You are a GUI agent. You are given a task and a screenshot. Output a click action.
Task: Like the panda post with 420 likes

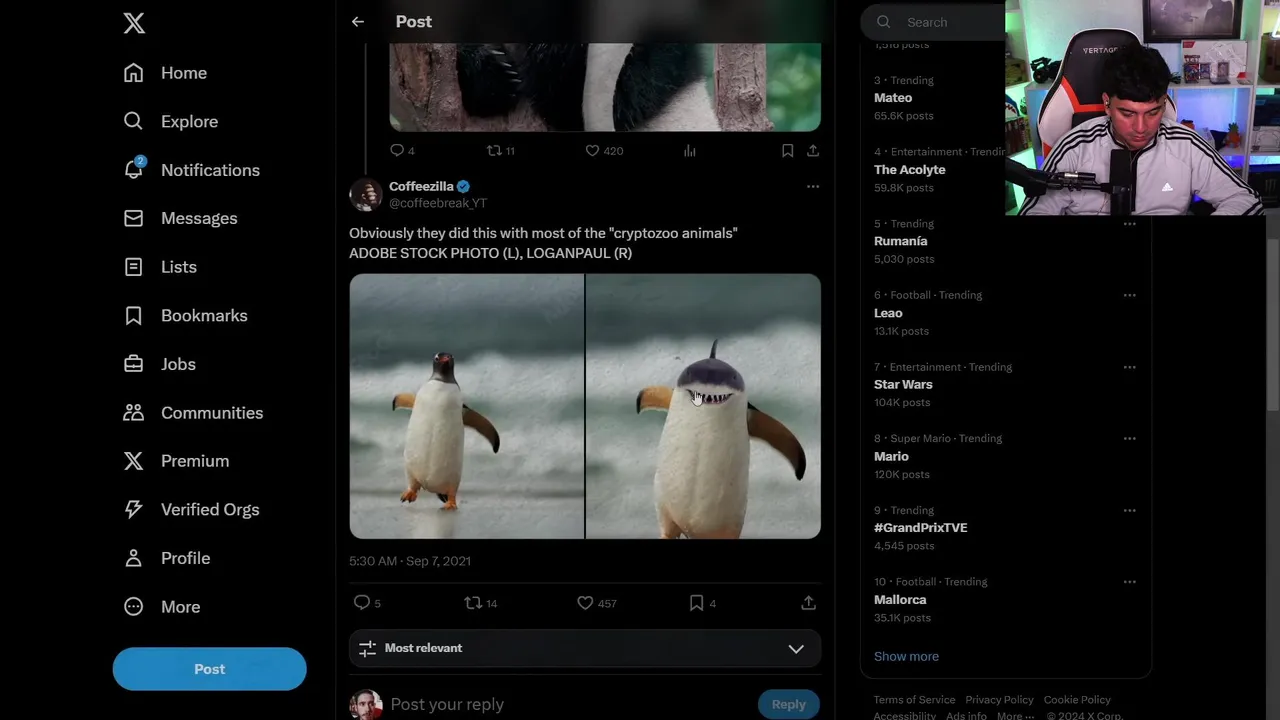point(592,150)
